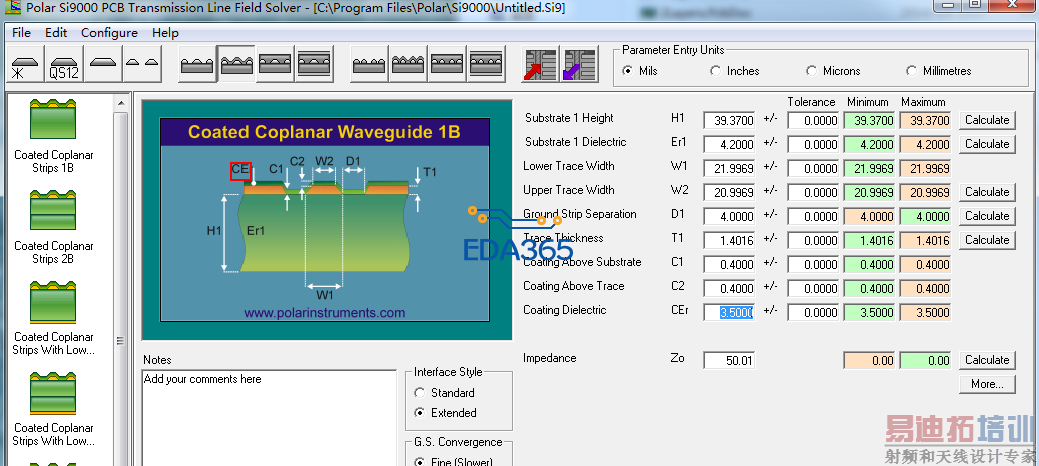1039x466 pixels.
Task: Click the Notes comments text box
Action: point(269,418)
